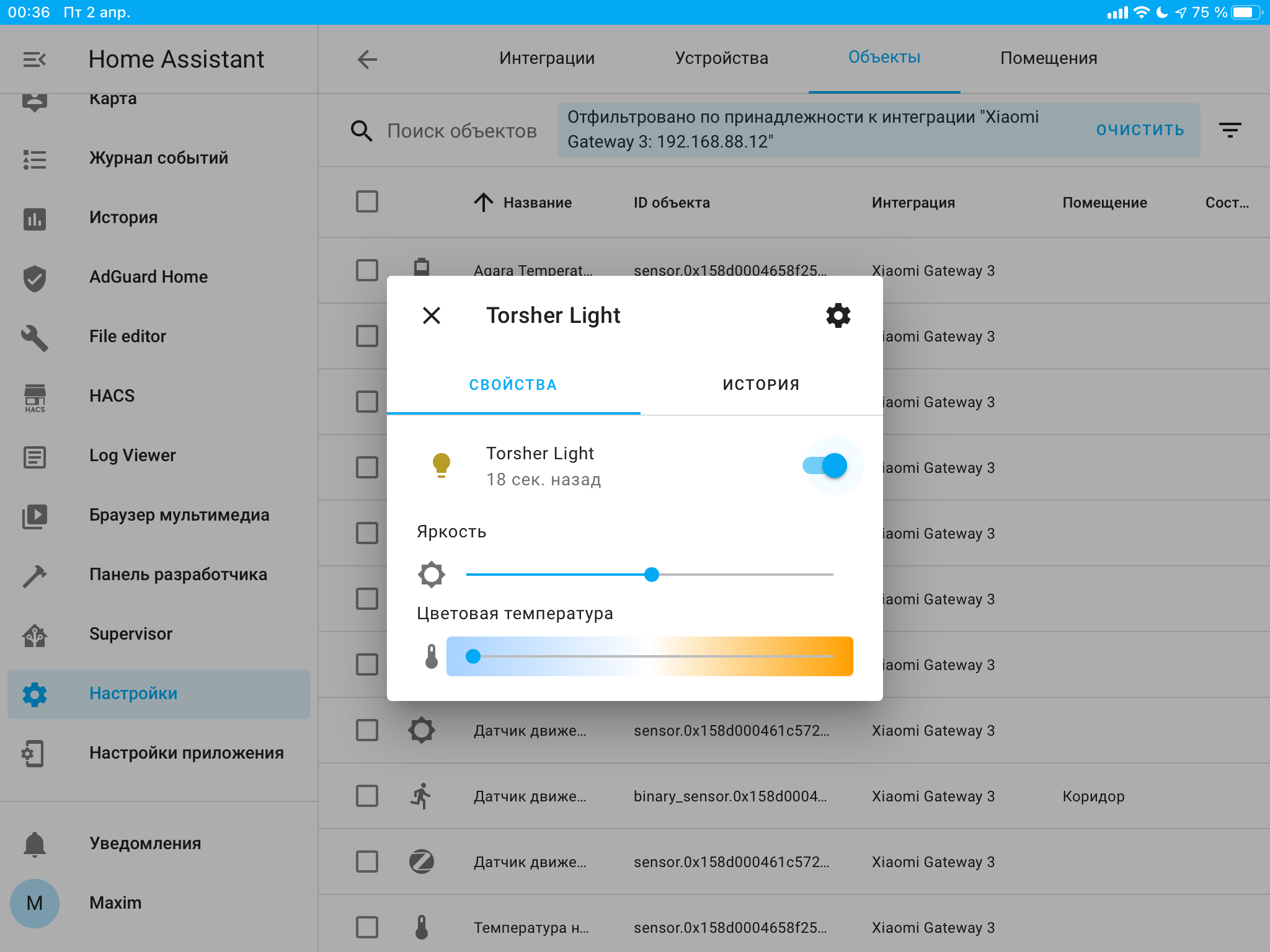The height and width of the screenshot is (952, 1270).
Task: Open the Supervisor icon
Action: tap(35, 635)
